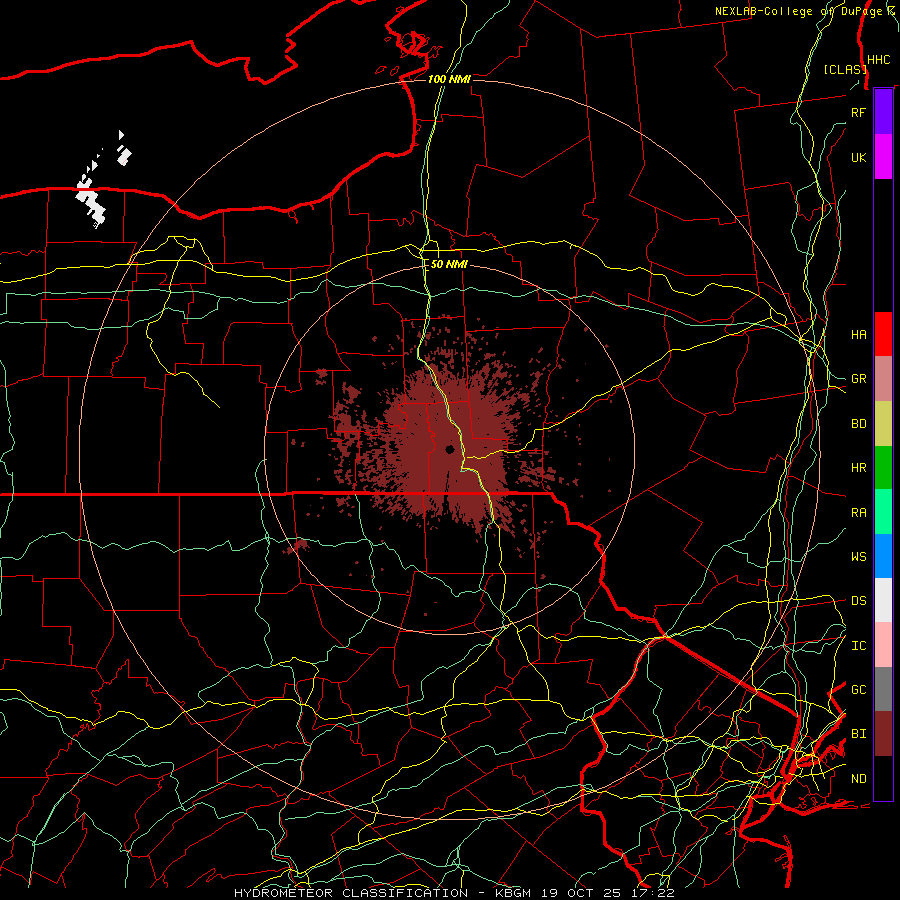Pick the green HR legend swatch
Screen dimensions: 900x900
coord(883,468)
